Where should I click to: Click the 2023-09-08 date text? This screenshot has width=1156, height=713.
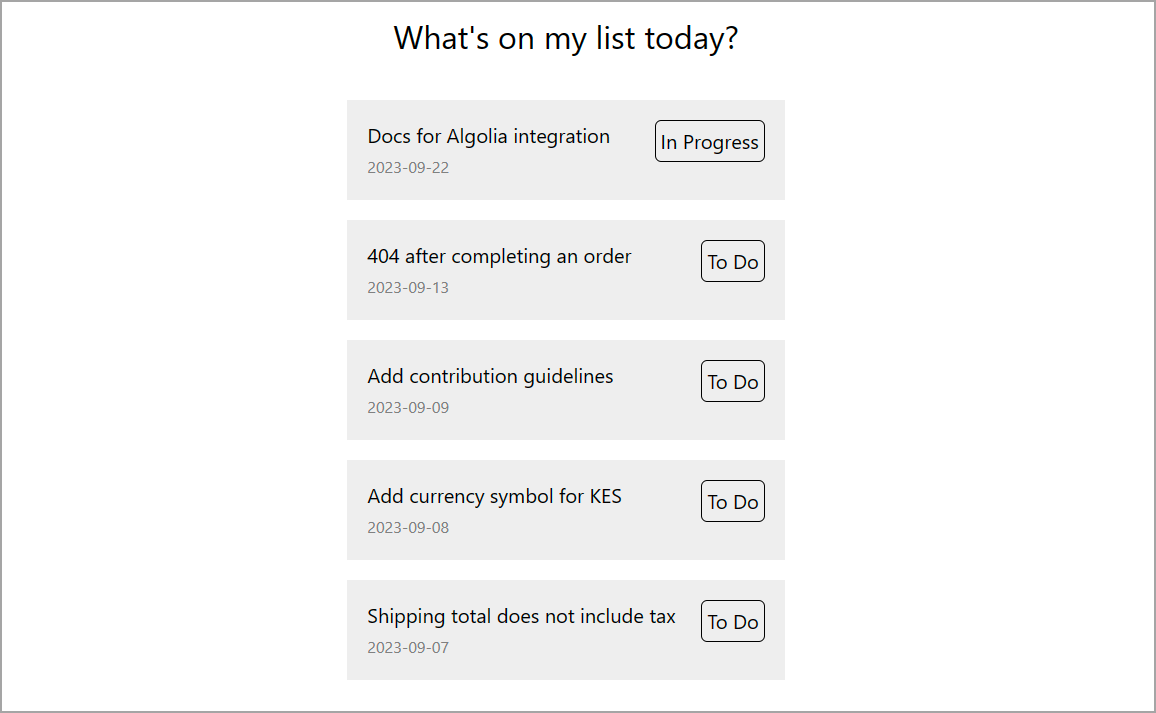click(x=408, y=527)
